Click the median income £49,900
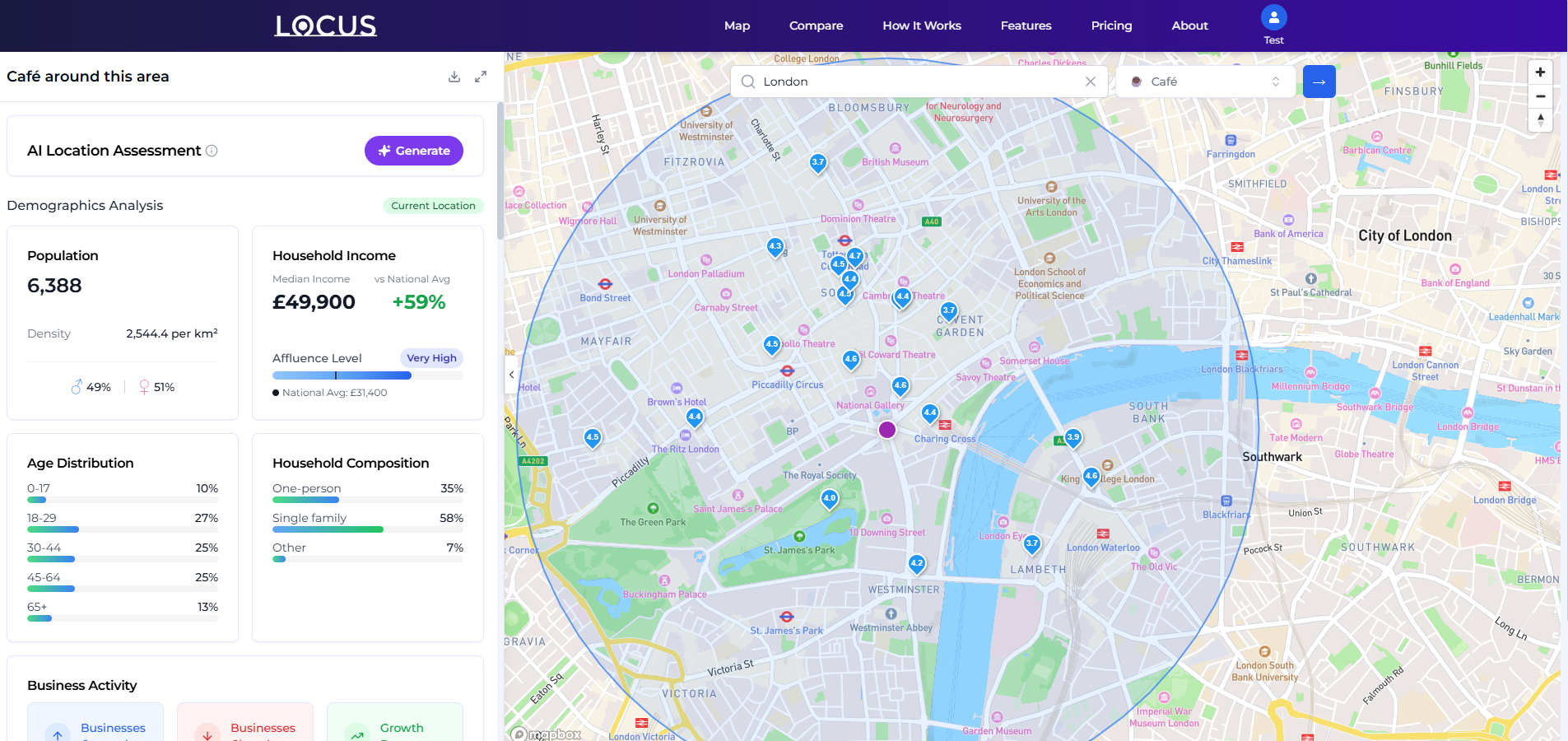Screen dimensions: 1568x741 314,302
